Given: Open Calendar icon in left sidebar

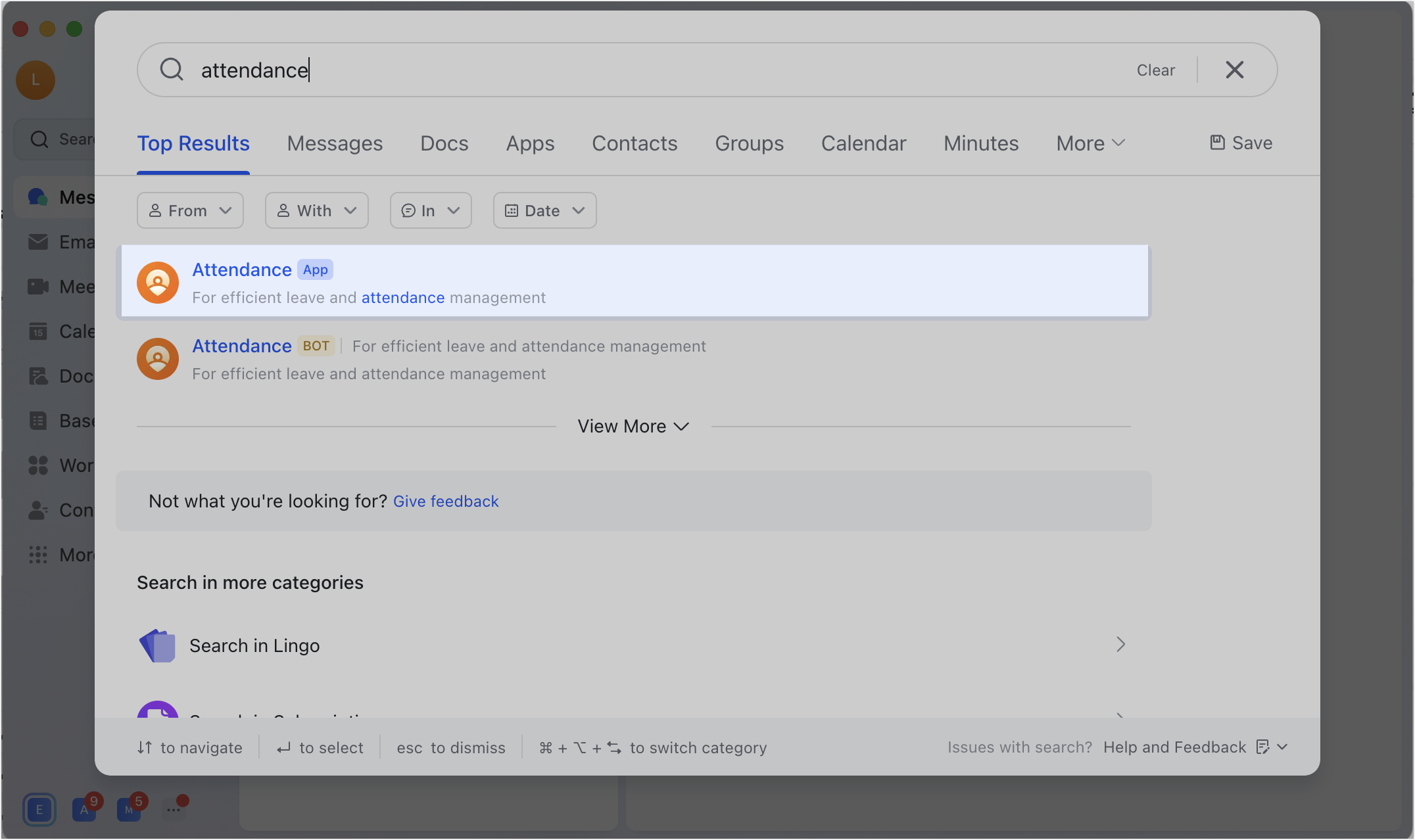Looking at the screenshot, I should (38, 331).
